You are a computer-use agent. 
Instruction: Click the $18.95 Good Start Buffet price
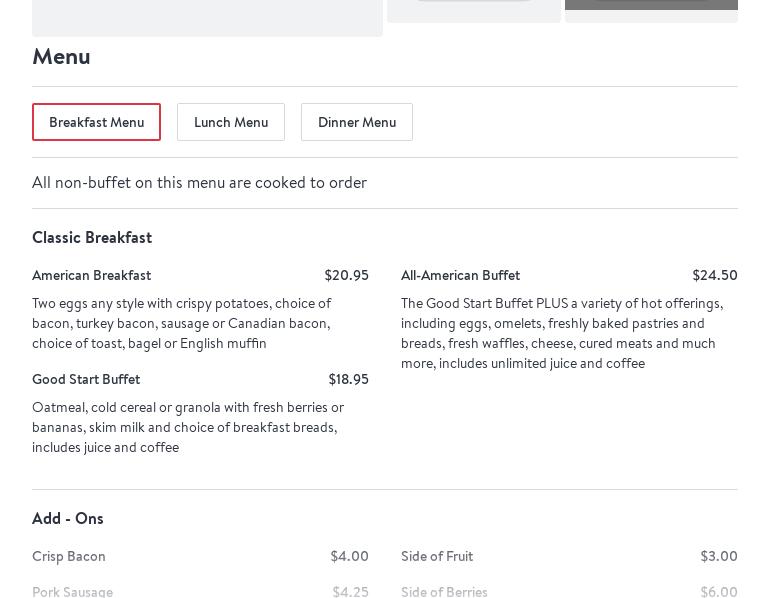(348, 379)
